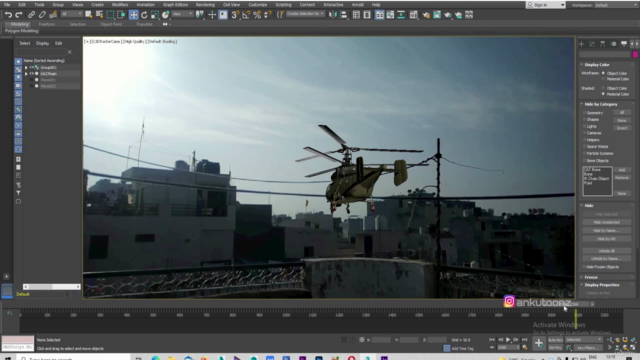This screenshot has width=640, height=360.
Task: Toggle the Cameras hide checkbox
Action: 584,133
